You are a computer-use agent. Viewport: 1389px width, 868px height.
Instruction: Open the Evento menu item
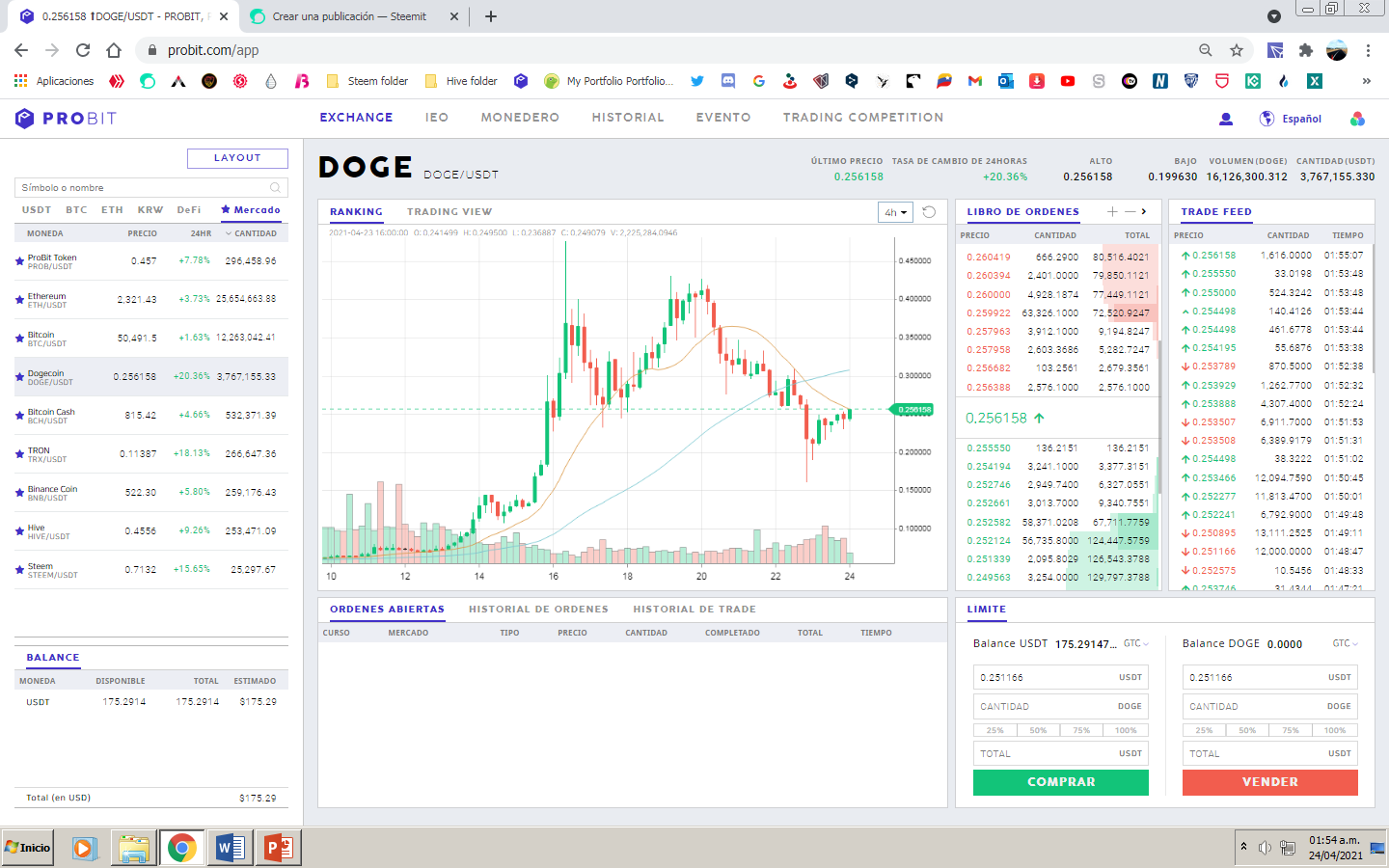coord(723,118)
